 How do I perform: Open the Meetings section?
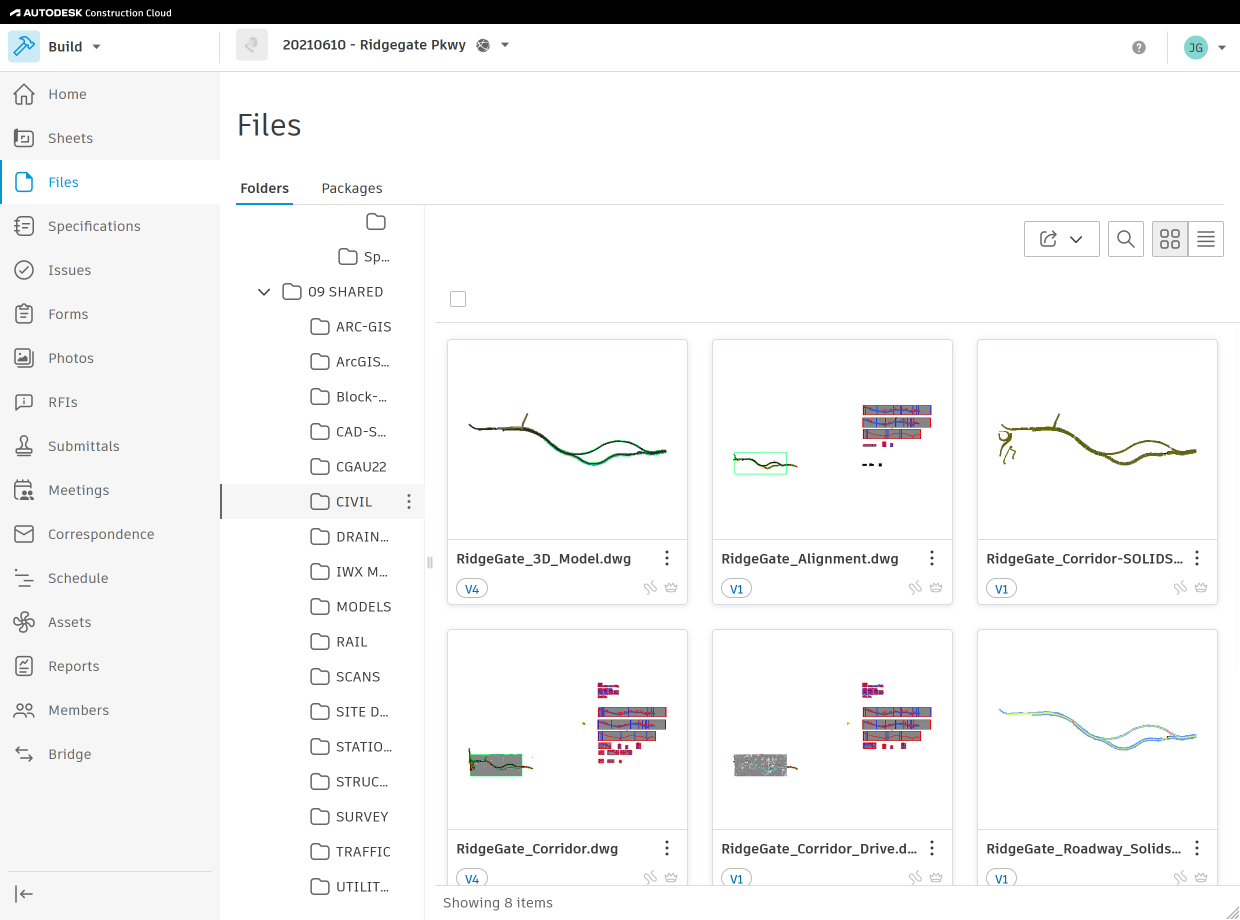pos(110,490)
